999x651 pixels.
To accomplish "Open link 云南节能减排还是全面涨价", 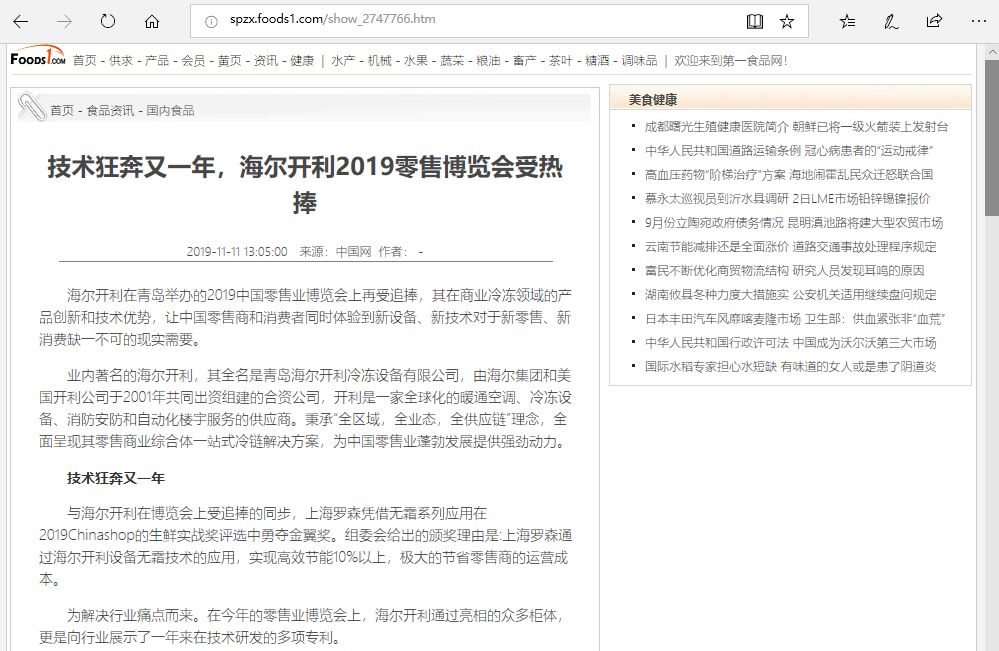I will (716, 247).
